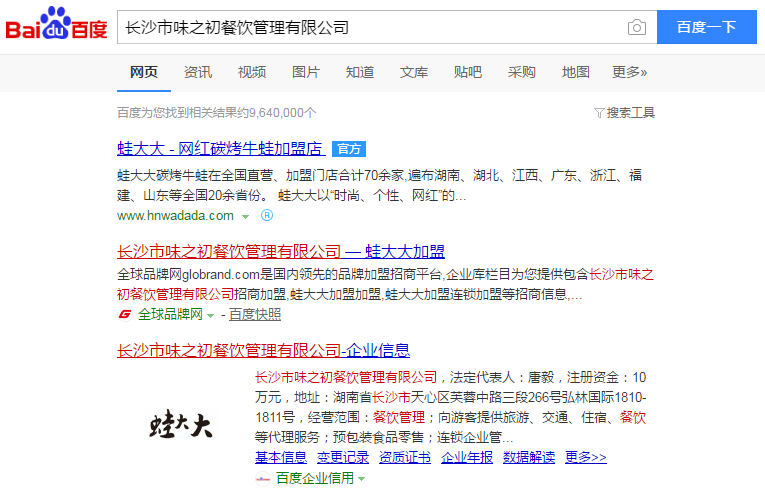
Task: Click the Baidu logo
Action: tap(56, 27)
